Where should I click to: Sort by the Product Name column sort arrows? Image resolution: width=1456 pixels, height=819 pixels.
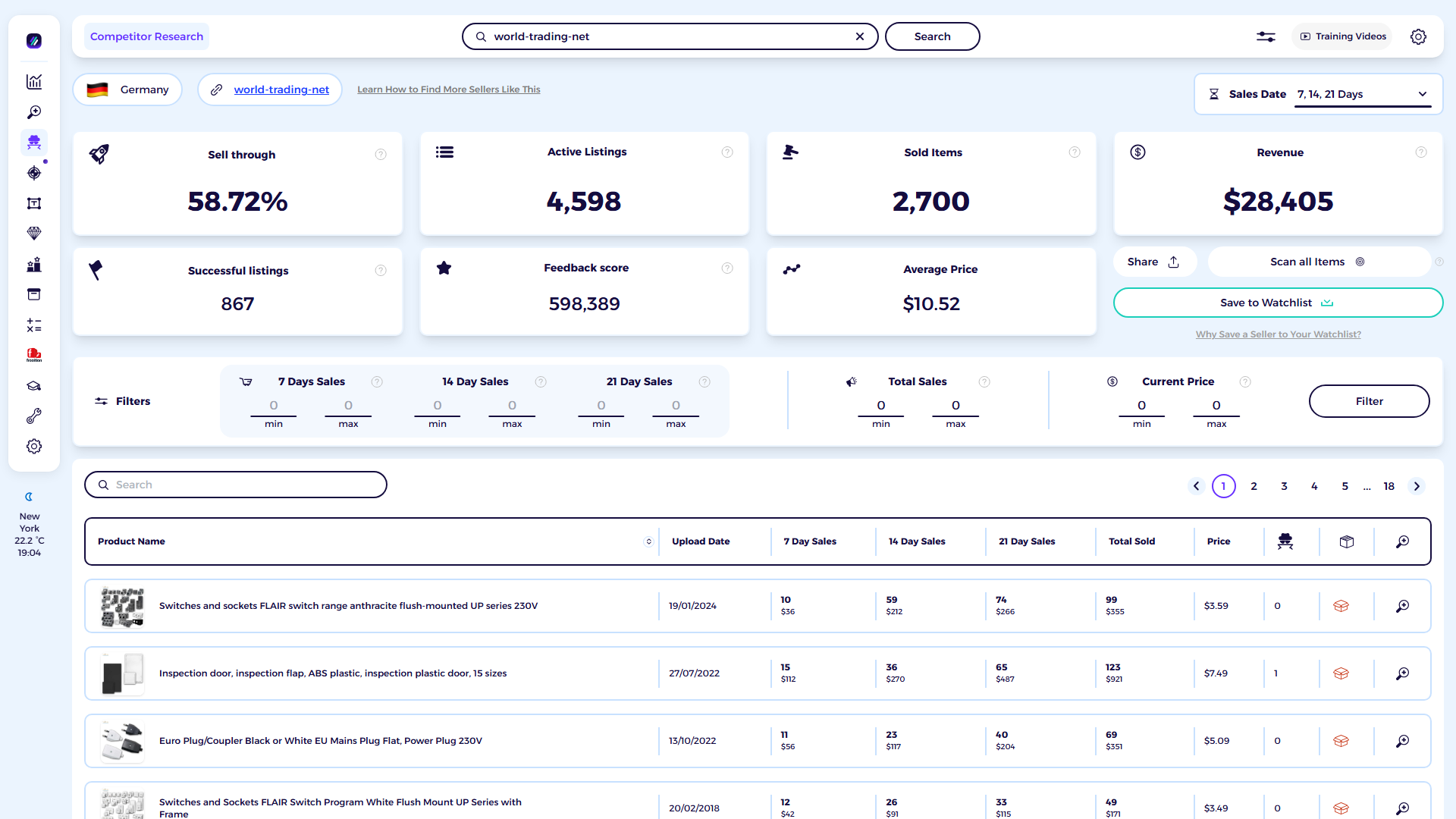tap(648, 541)
